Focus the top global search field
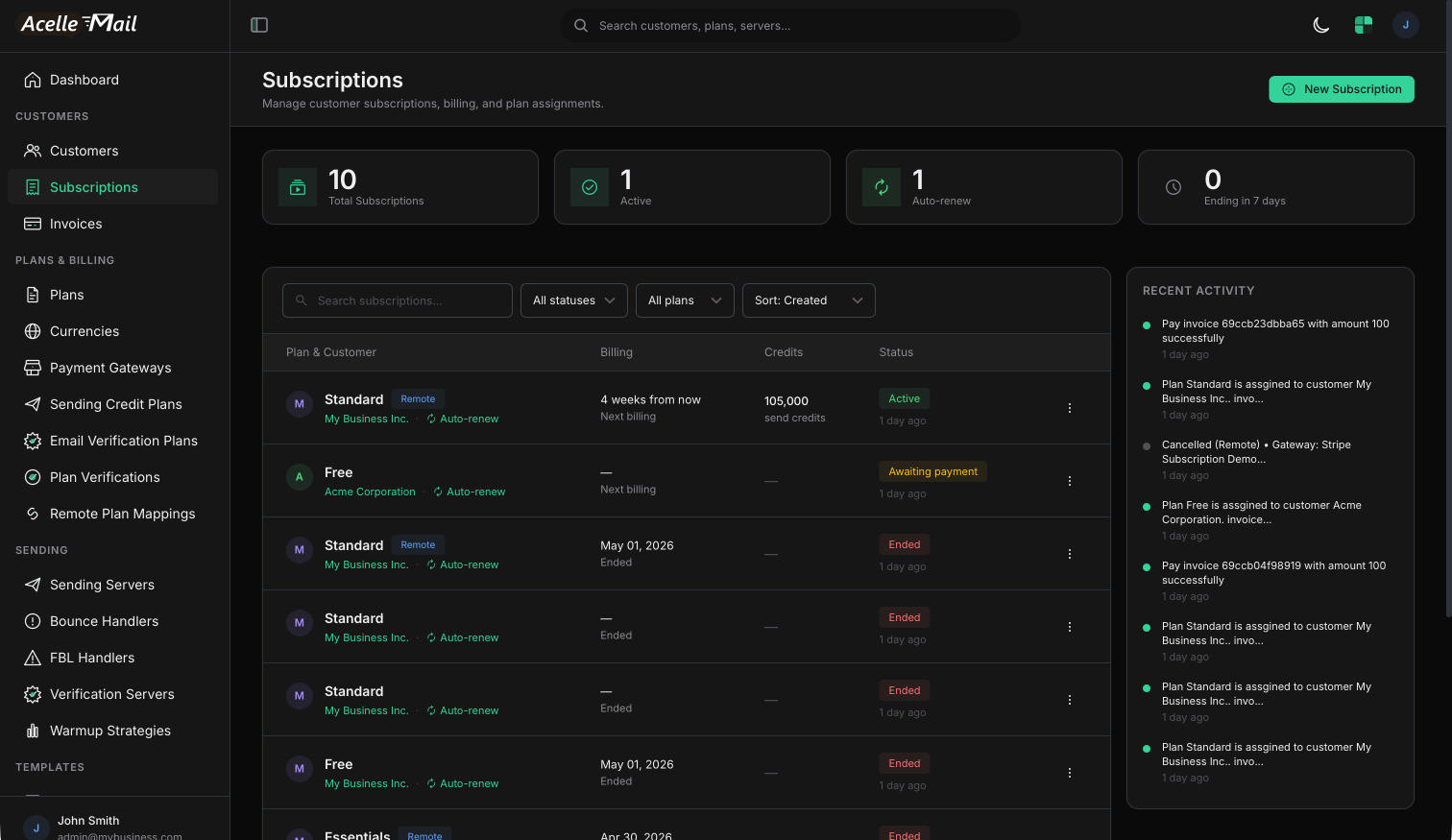The height and width of the screenshot is (840, 1452). [x=790, y=26]
